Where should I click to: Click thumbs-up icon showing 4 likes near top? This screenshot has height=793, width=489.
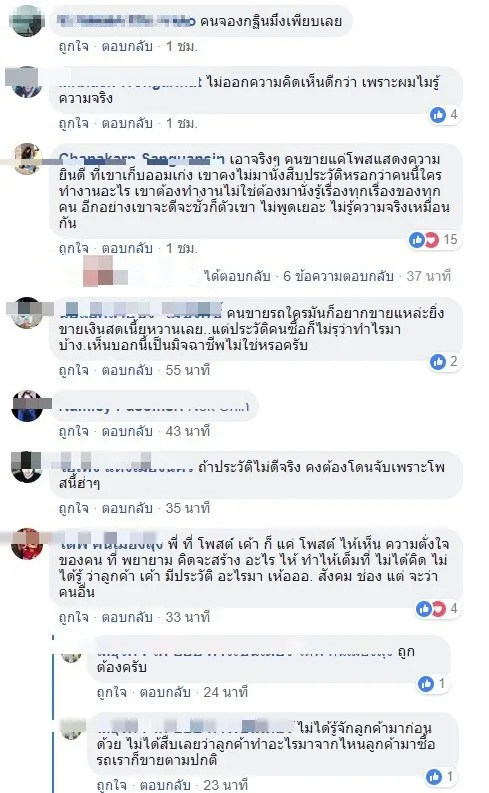pyautogui.click(x=438, y=115)
